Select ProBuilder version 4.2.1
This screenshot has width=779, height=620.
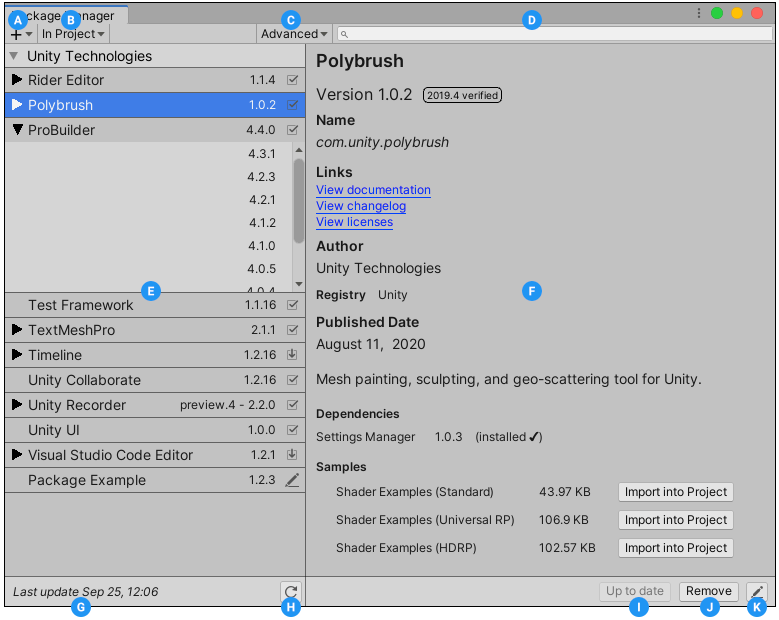coord(262,200)
